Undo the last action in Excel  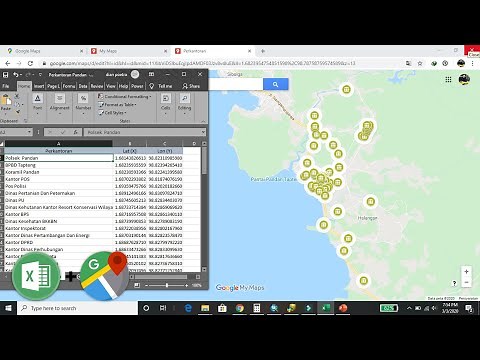click(x=15, y=75)
